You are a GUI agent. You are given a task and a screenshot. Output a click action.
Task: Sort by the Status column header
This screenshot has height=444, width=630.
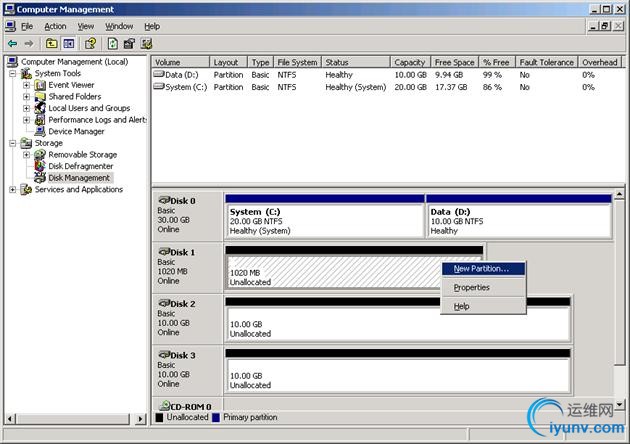[x=356, y=62]
